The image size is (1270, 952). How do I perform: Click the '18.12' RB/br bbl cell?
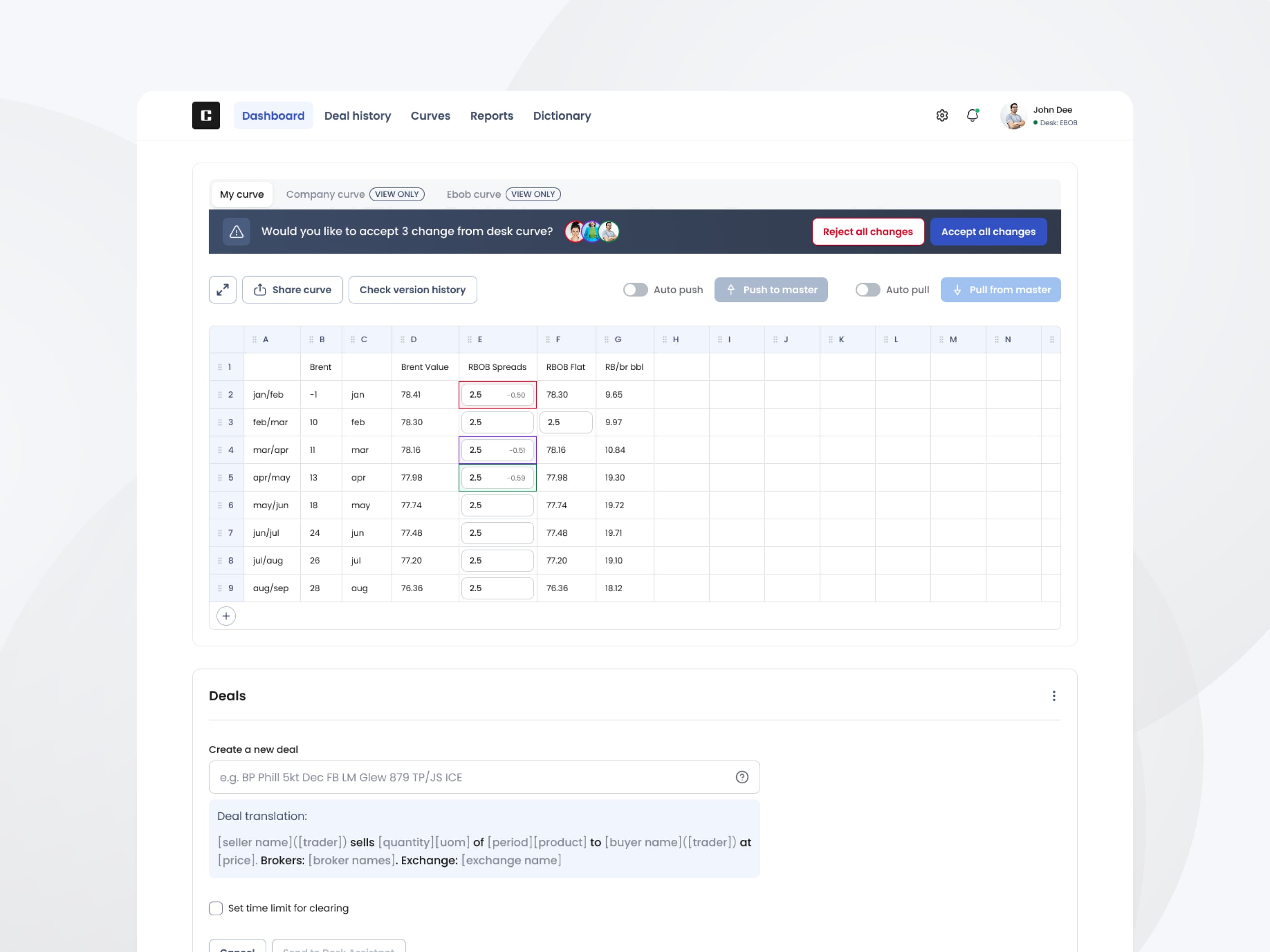625,588
